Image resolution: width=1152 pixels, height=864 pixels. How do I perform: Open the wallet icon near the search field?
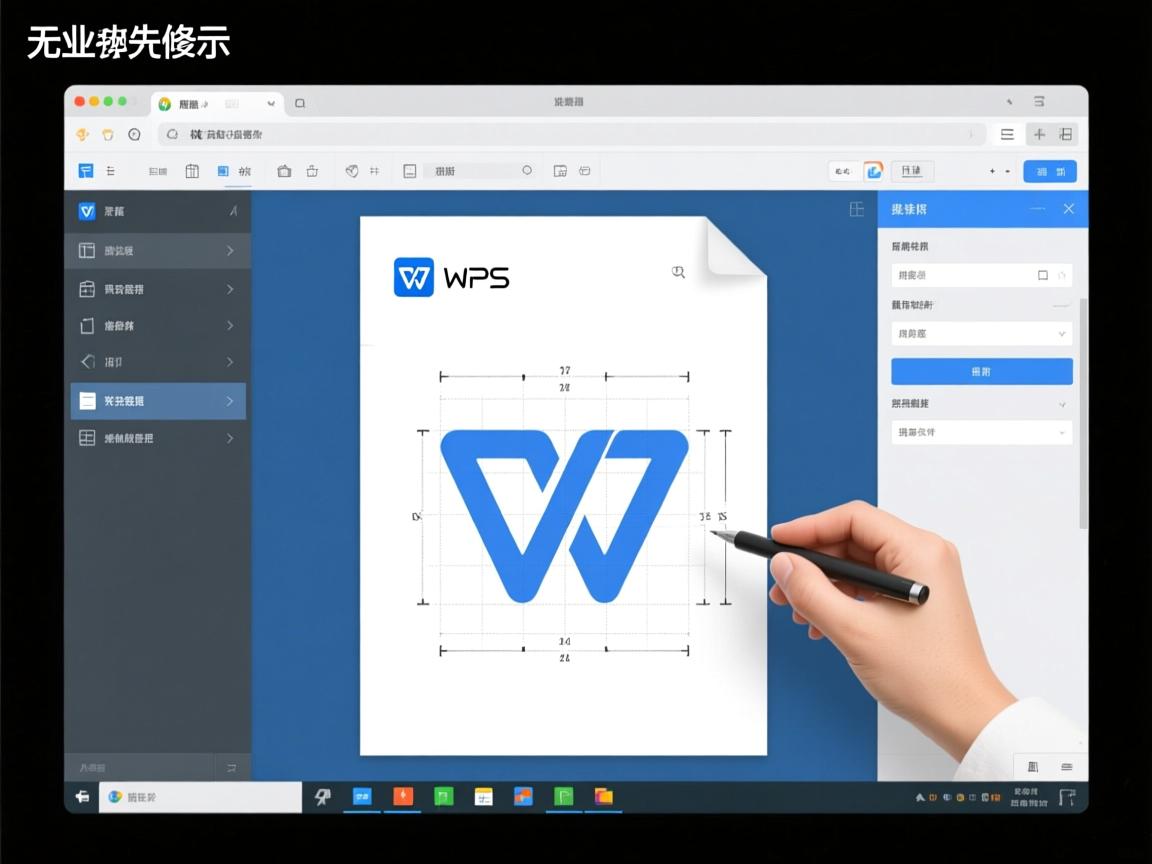[x=586, y=170]
